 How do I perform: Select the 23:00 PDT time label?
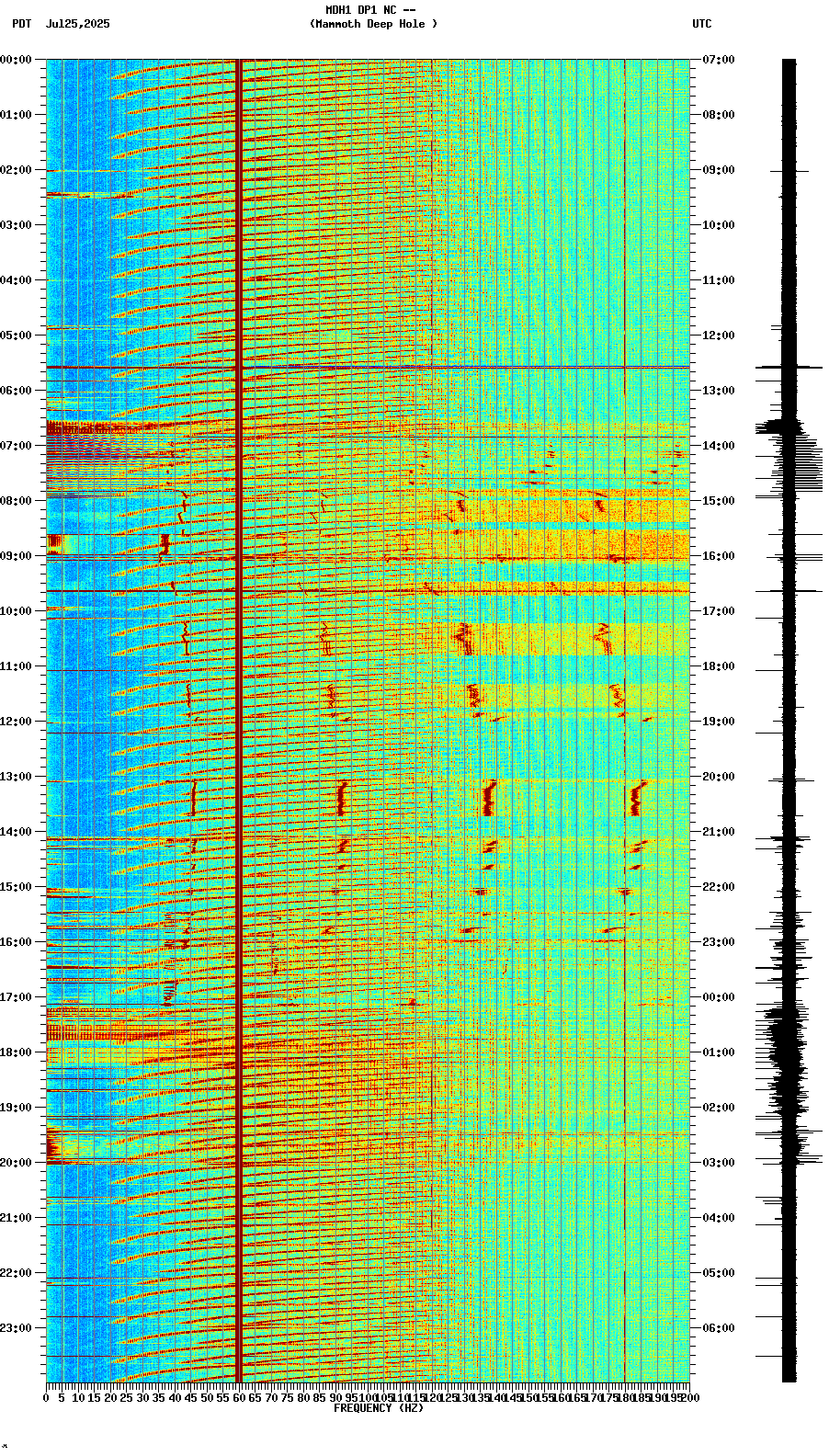[x=16, y=1328]
